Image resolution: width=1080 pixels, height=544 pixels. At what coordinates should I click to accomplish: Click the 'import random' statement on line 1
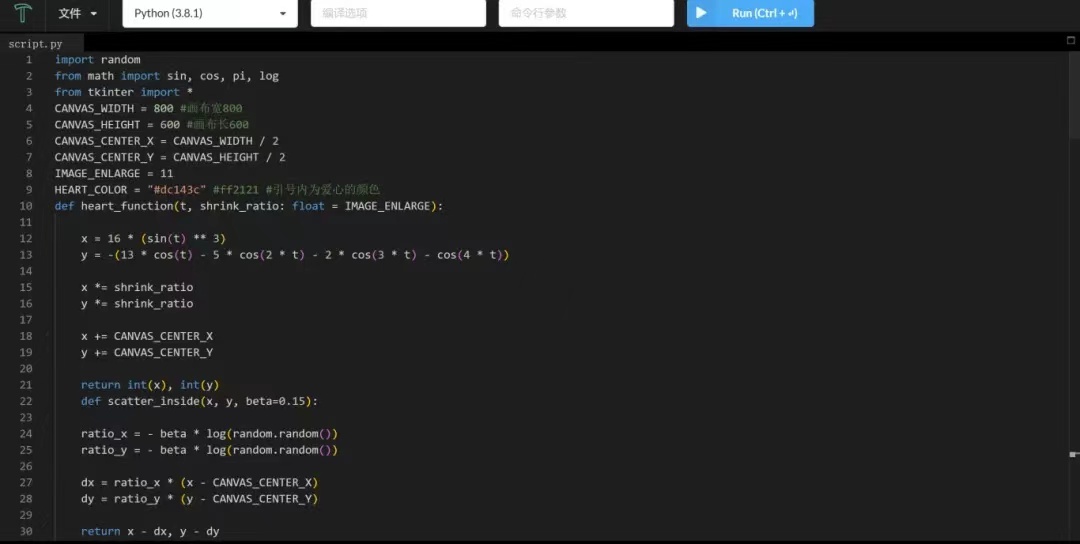click(x=97, y=60)
